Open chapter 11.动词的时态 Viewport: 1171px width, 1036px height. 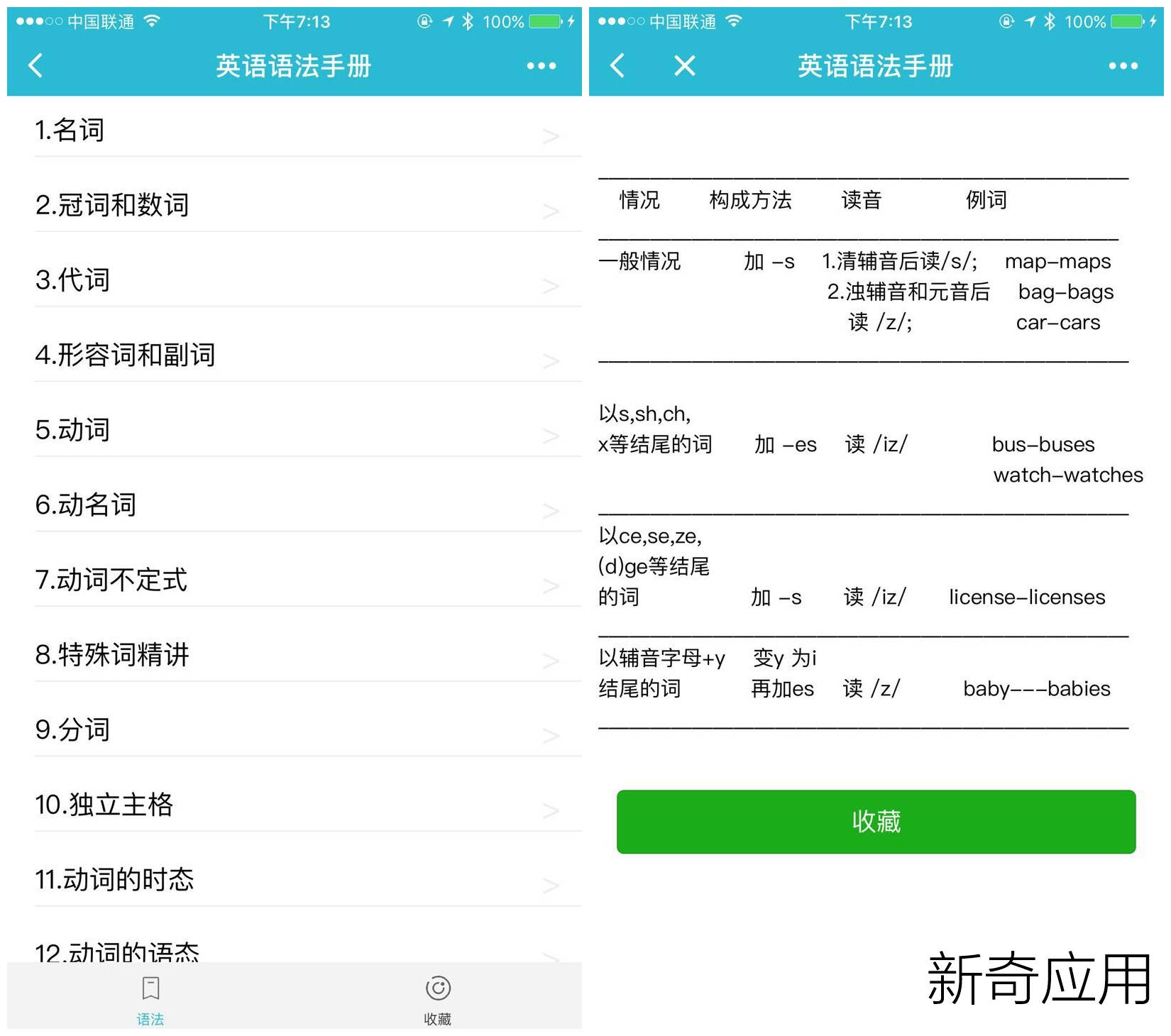point(295,879)
